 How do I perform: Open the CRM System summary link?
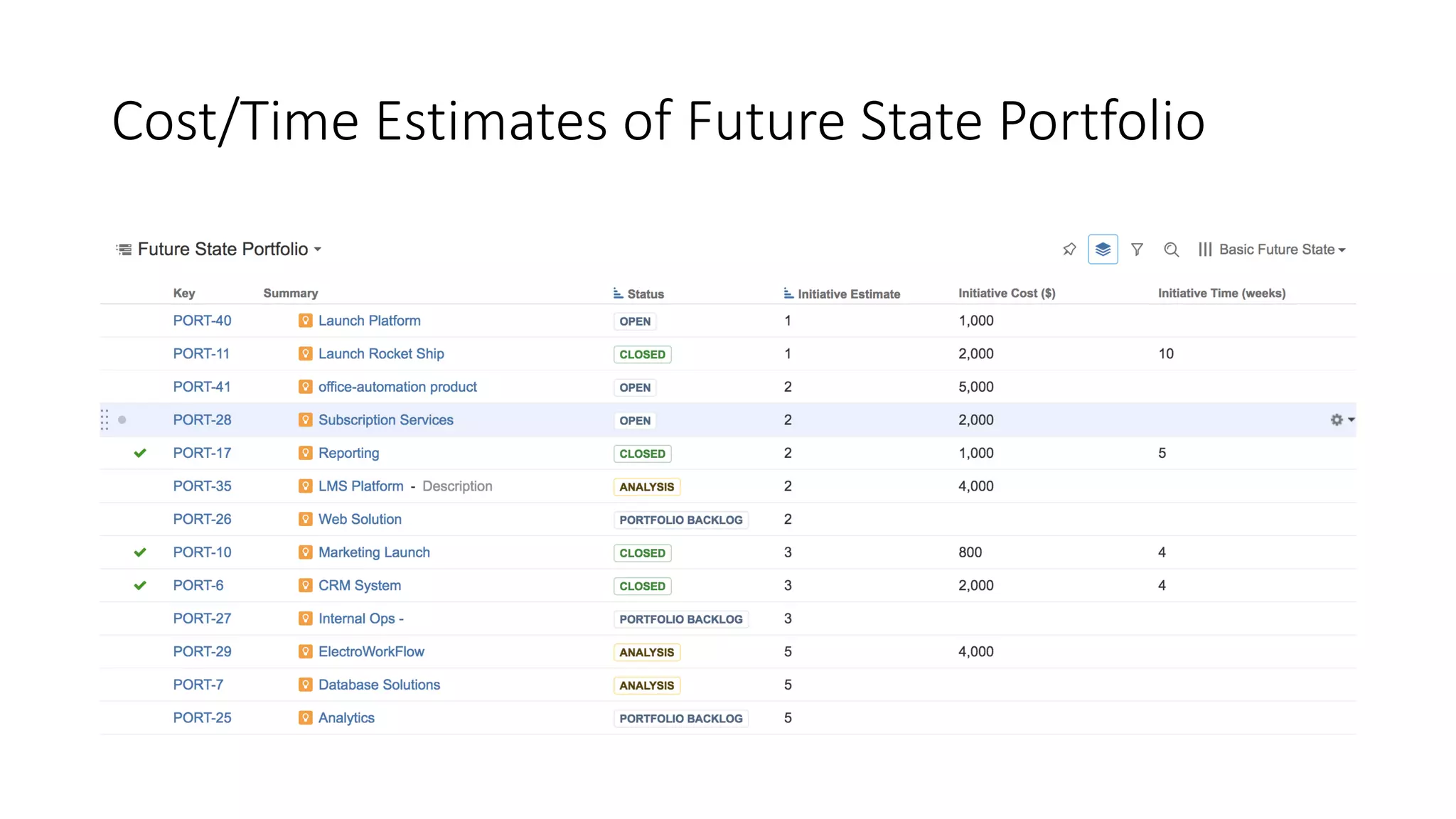359,586
